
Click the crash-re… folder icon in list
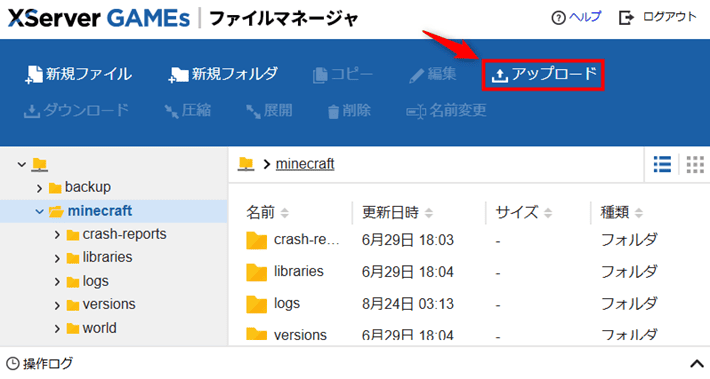tap(256, 240)
